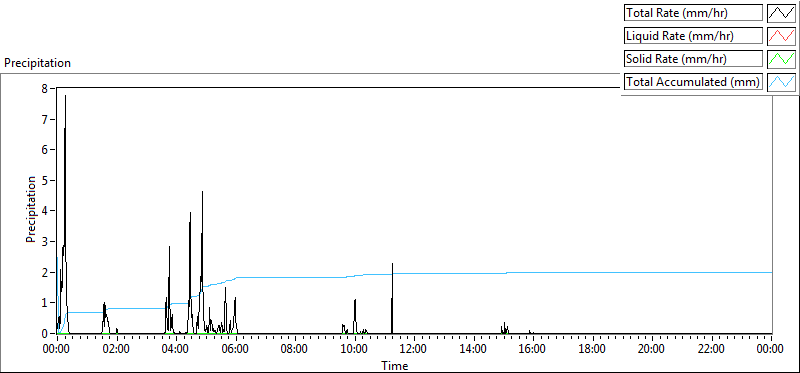
Task: Click the 16:00 time axis tick label
Action: pos(533,350)
